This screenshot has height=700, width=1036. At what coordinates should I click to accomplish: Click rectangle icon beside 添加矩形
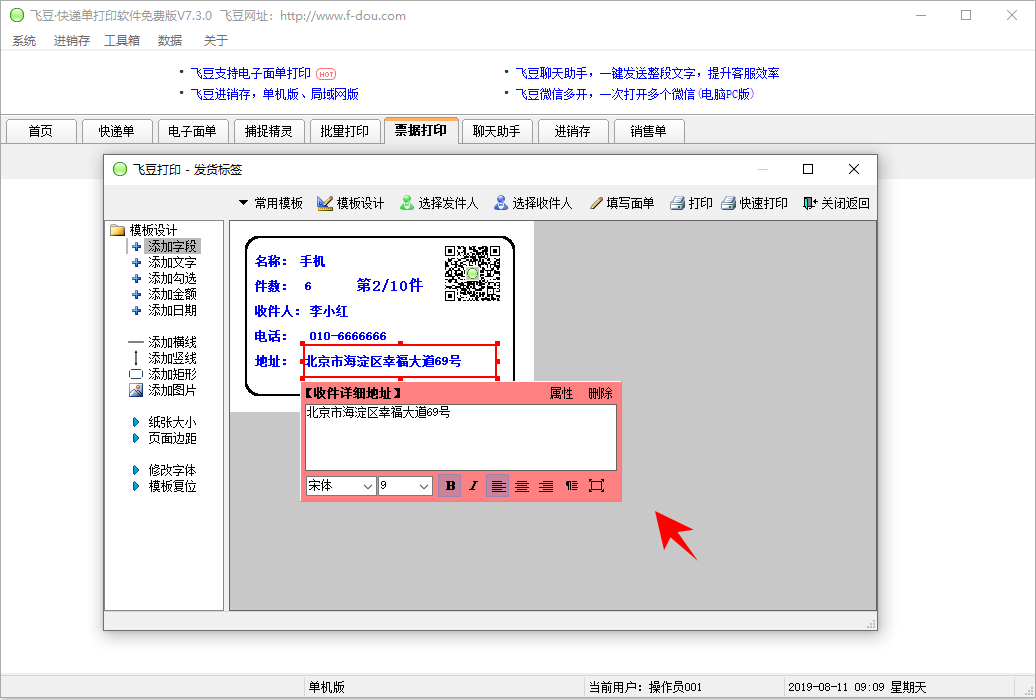coord(136,374)
